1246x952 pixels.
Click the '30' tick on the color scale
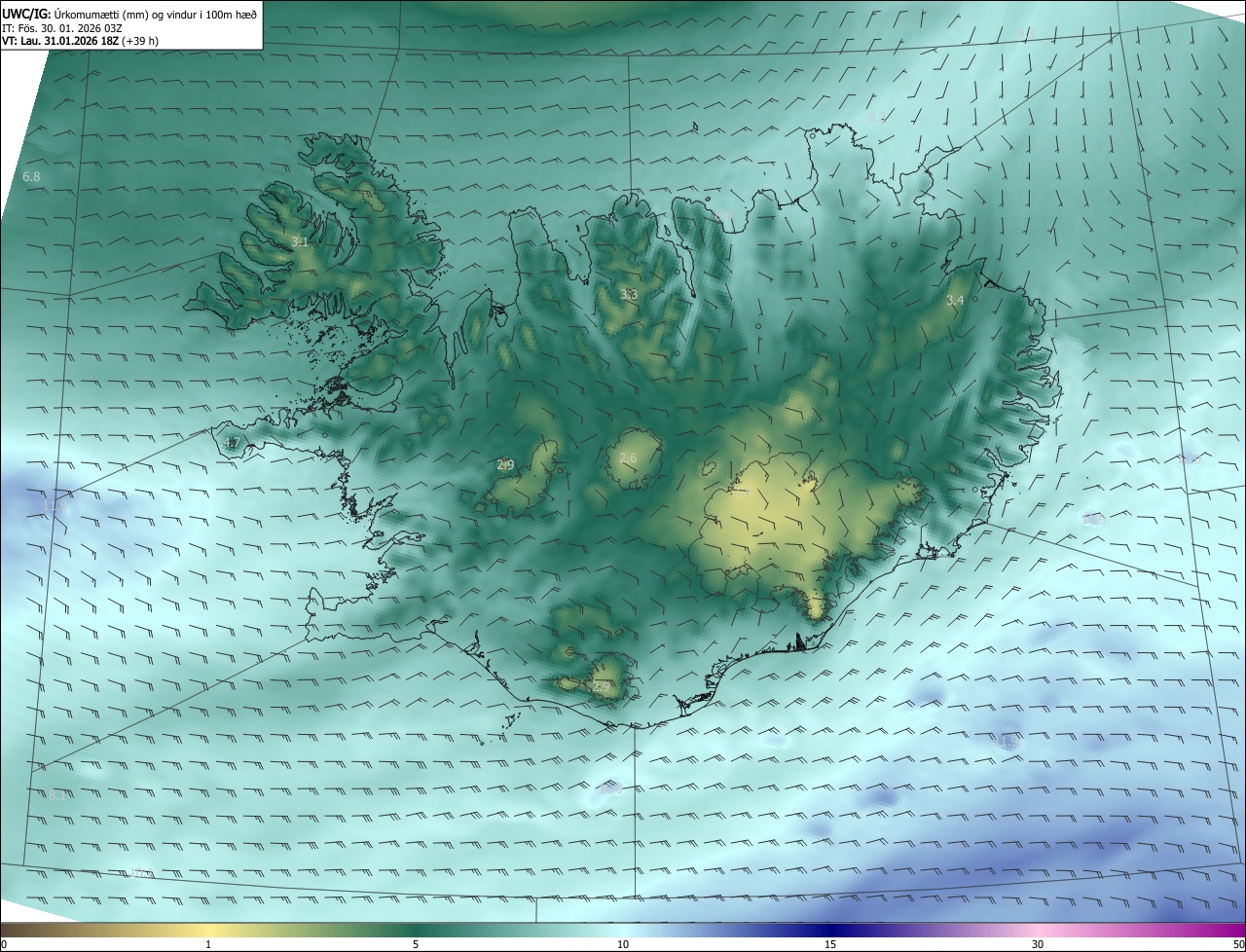1038,944
